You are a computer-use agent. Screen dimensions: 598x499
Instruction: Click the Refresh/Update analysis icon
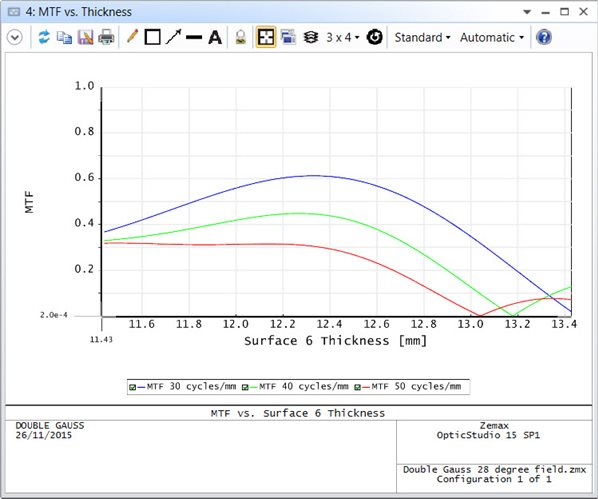pos(44,37)
